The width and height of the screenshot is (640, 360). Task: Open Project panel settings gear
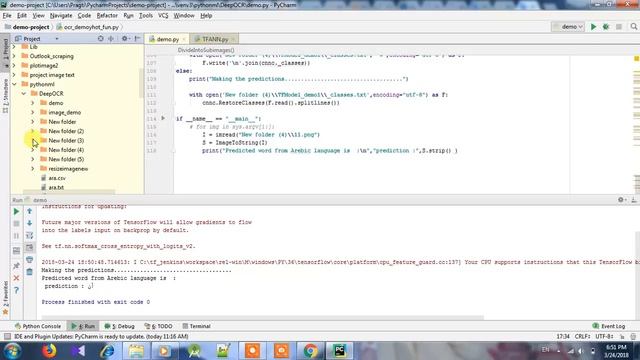pos(125,39)
